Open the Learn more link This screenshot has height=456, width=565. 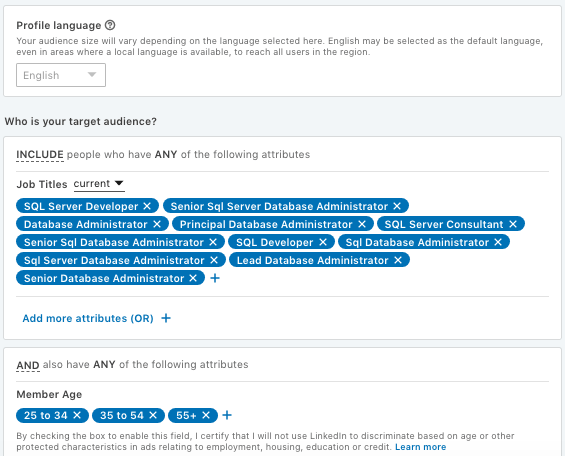click(421, 447)
